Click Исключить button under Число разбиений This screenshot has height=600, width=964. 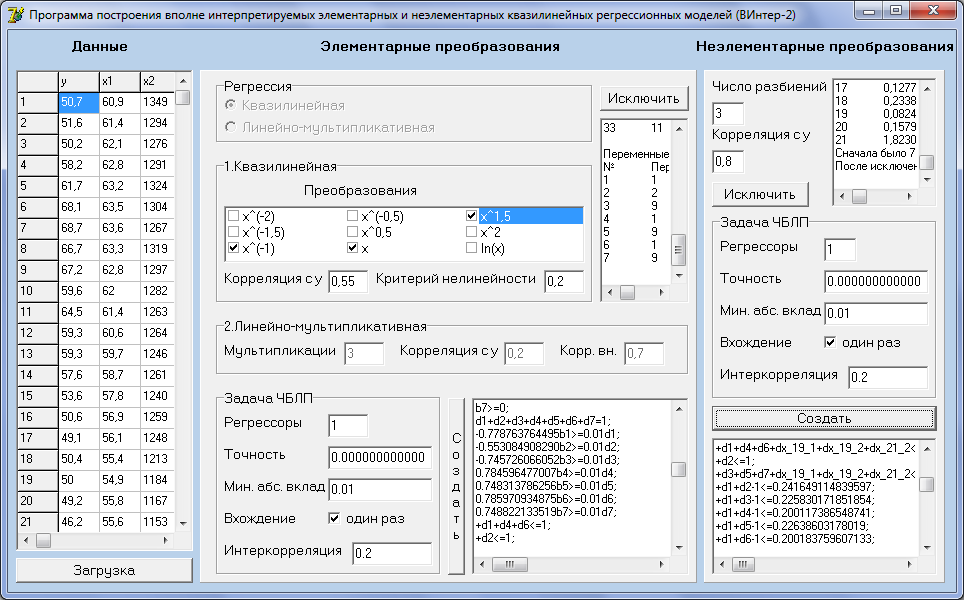760,194
